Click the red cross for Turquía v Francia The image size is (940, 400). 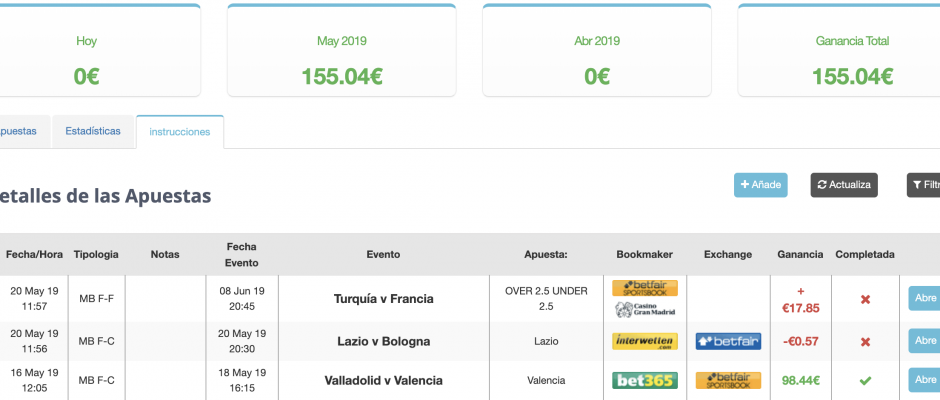click(x=865, y=299)
